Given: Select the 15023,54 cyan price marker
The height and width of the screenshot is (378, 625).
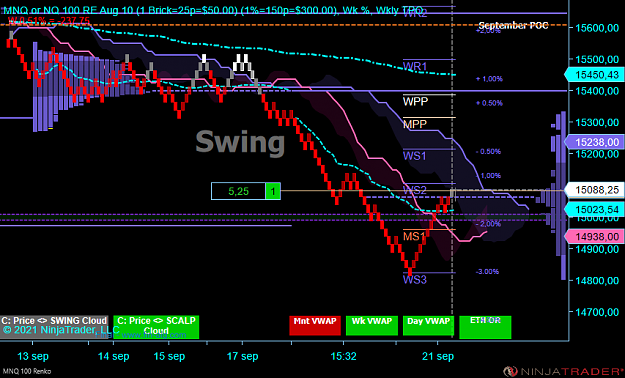Looking at the screenshot, I should tap(594, 209).
